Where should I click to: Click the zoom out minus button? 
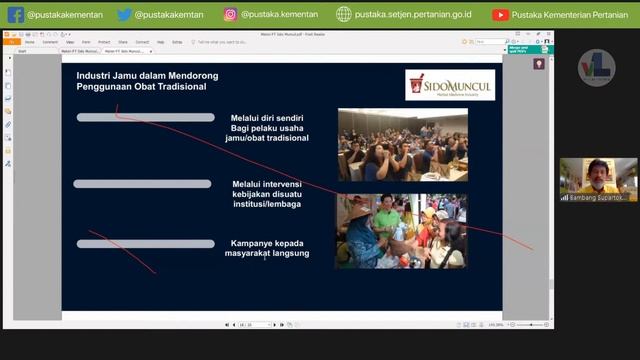(x=513, y=325)
